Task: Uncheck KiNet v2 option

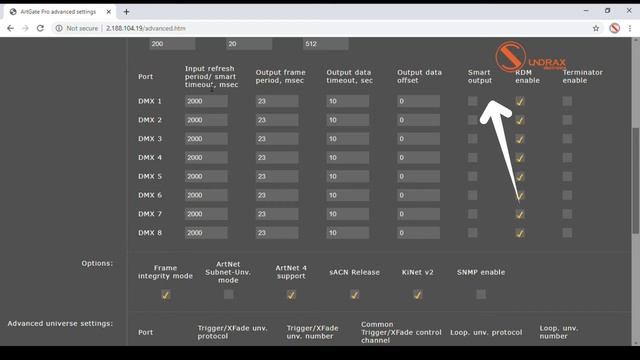Action: 417,294
